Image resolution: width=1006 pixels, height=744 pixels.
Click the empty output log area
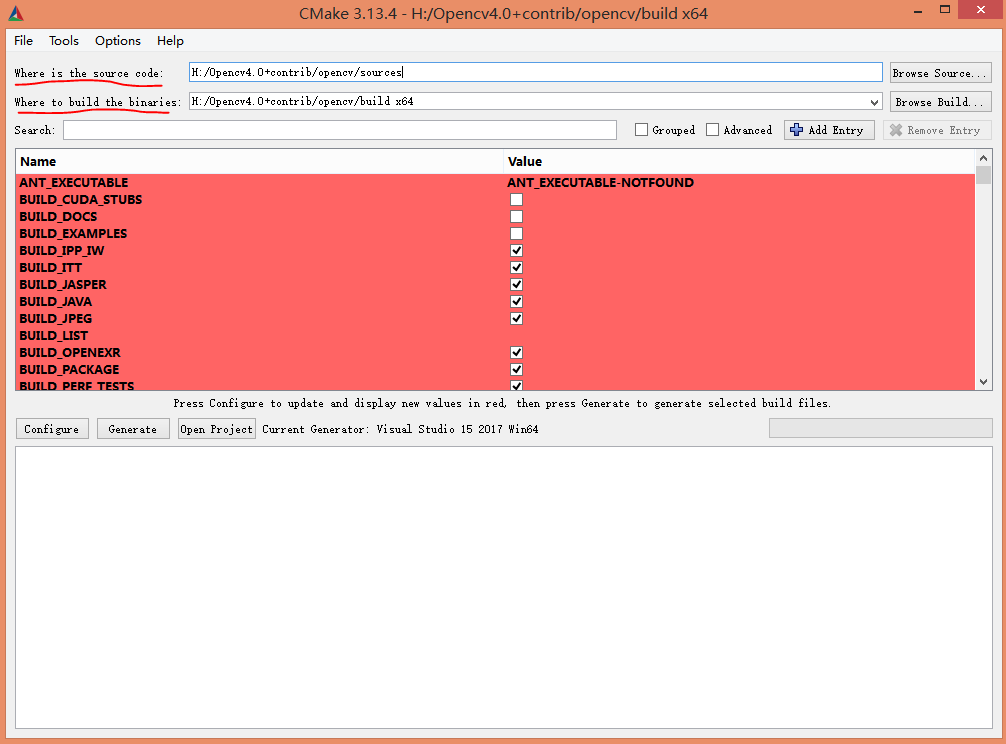[504, 588]
